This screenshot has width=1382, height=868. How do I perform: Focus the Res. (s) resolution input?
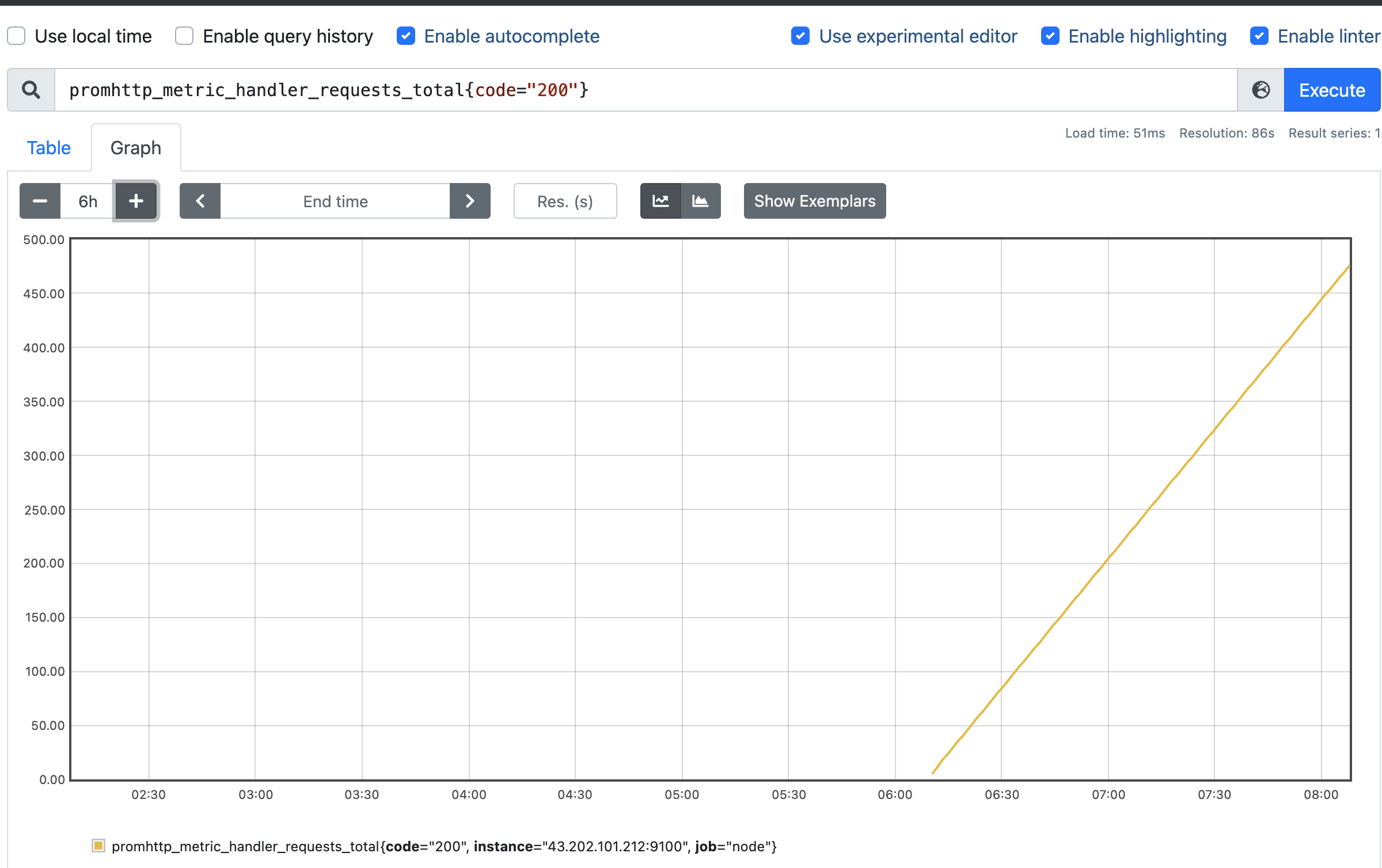tap(565, 201)
